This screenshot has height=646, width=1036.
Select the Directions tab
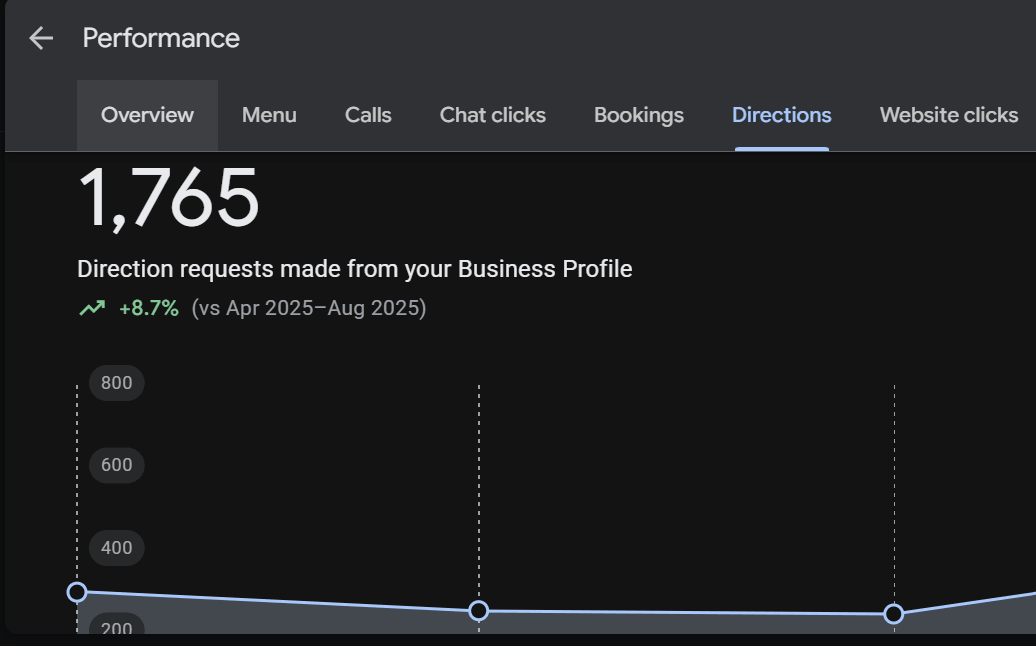coord(782,115)
